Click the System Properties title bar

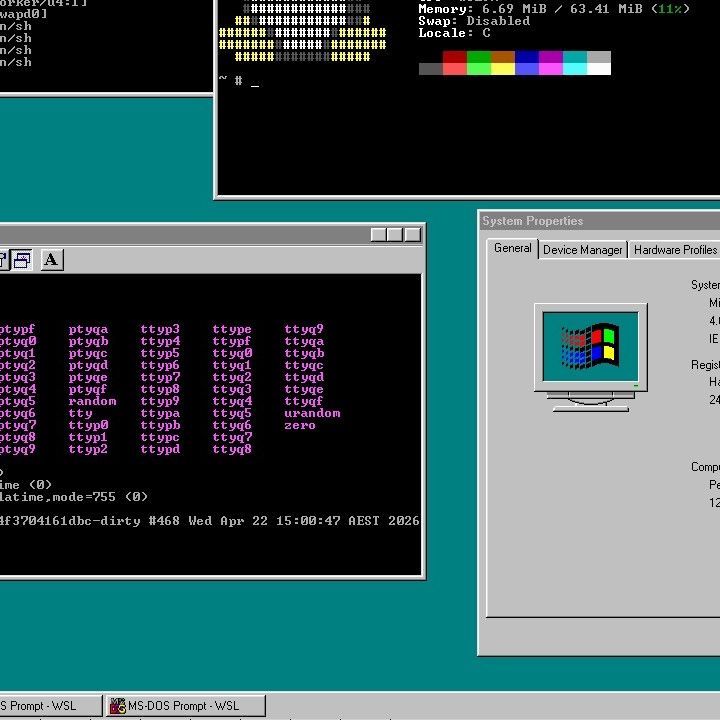pyautogui.click(x=601, y=221)
